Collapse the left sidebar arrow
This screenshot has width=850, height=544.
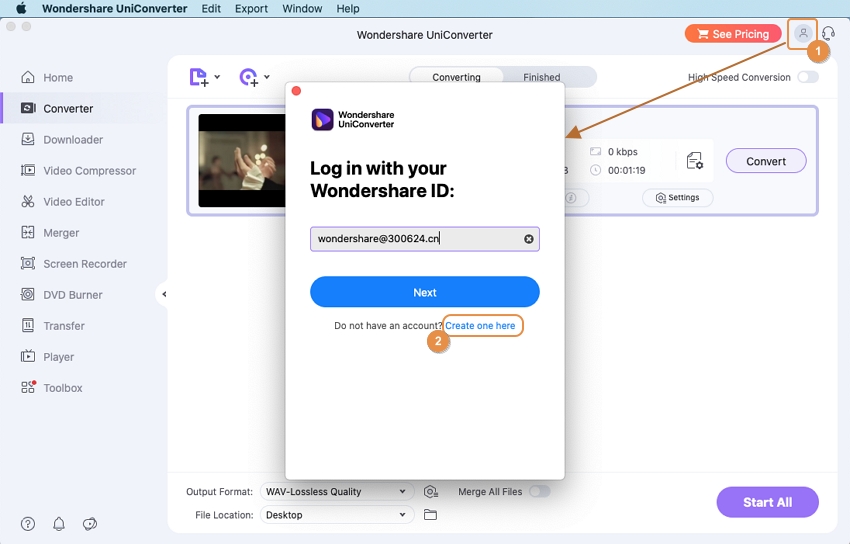pyautogui.click(x=164, y=294)
